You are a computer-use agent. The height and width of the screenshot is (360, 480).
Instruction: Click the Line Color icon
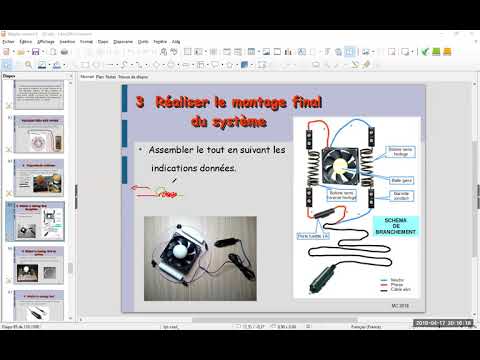click(42, 65)
